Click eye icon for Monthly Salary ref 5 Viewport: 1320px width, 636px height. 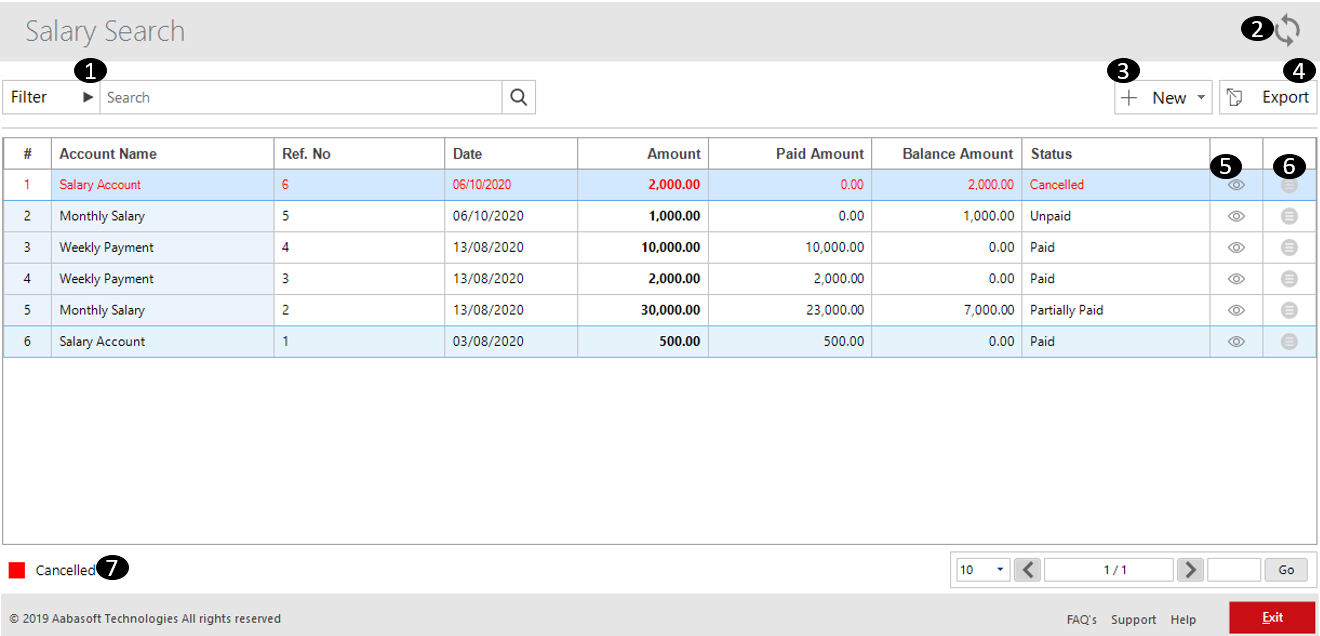click(x=1236, y=216)
